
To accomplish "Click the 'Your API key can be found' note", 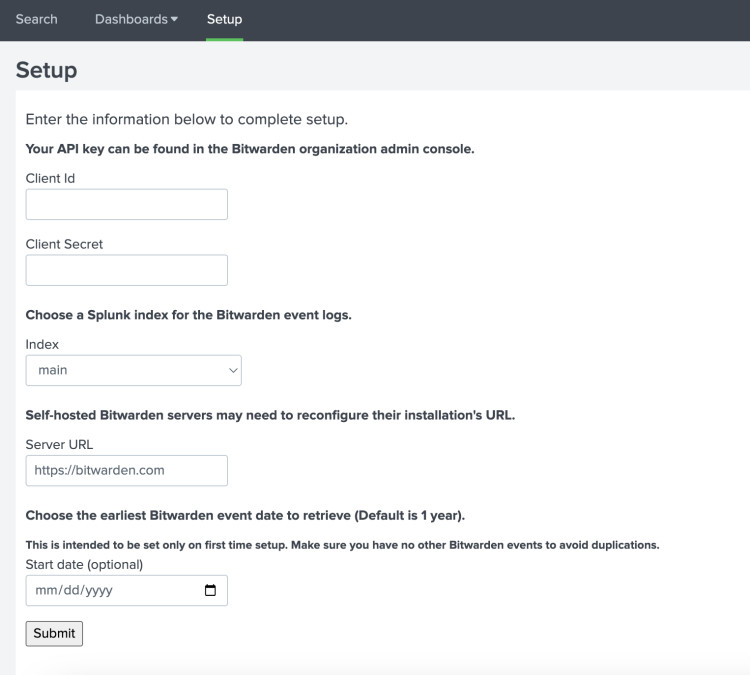I will [249, 149].
